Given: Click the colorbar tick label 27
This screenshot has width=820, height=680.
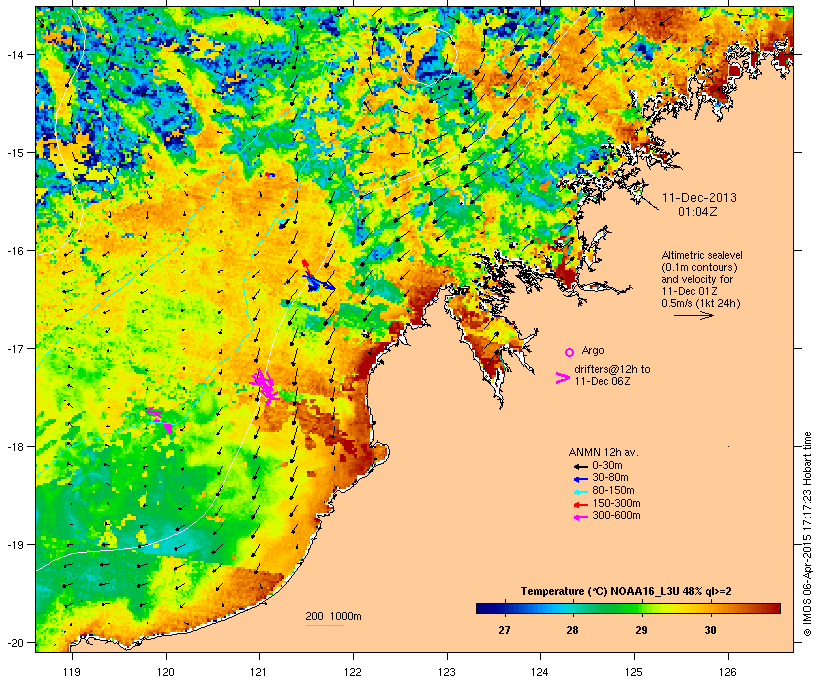Looking at the screenshot, I should click(504, 630).
